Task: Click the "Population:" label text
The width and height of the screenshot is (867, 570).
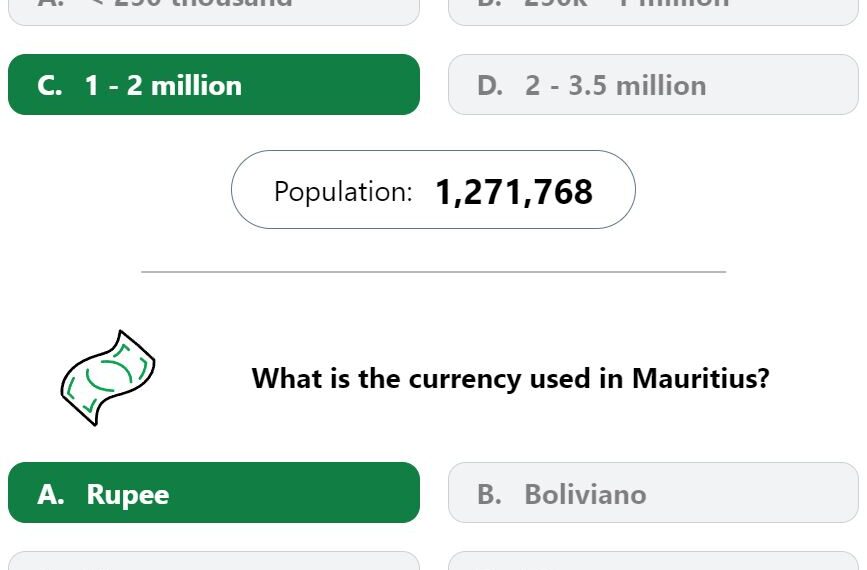Action: click(343, 192)
